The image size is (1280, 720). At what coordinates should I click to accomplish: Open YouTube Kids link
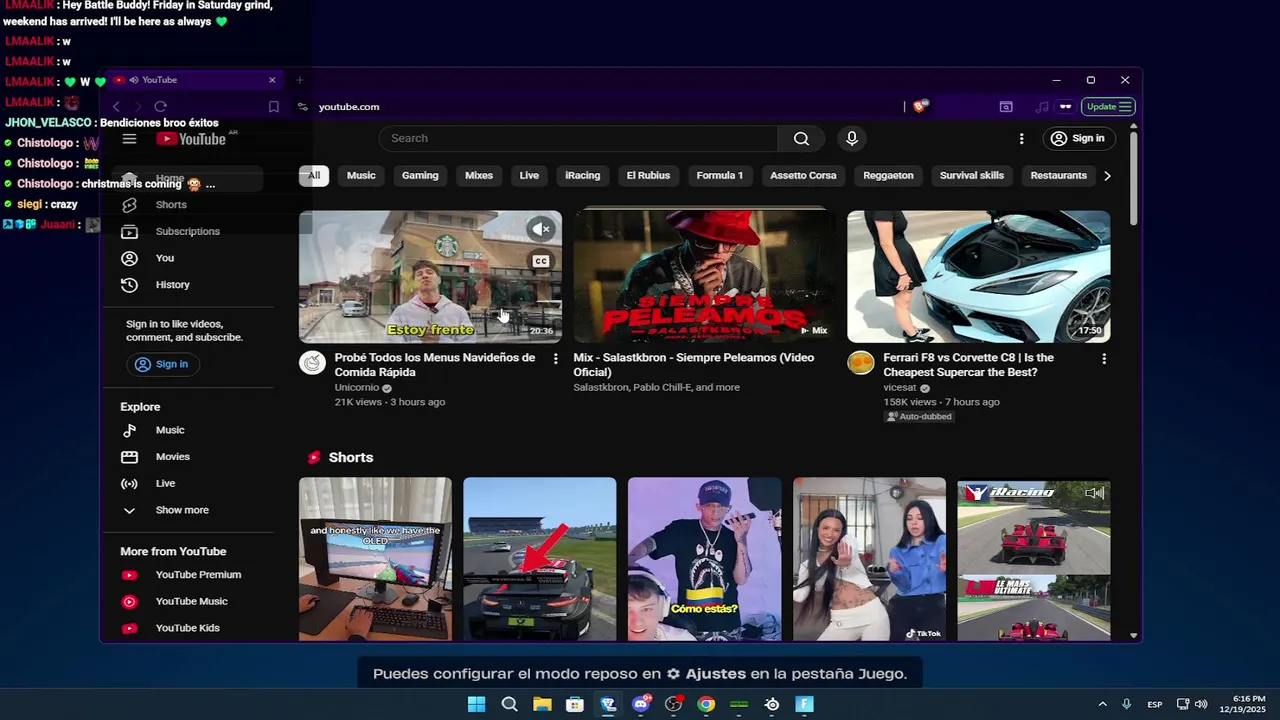[186, 628]
